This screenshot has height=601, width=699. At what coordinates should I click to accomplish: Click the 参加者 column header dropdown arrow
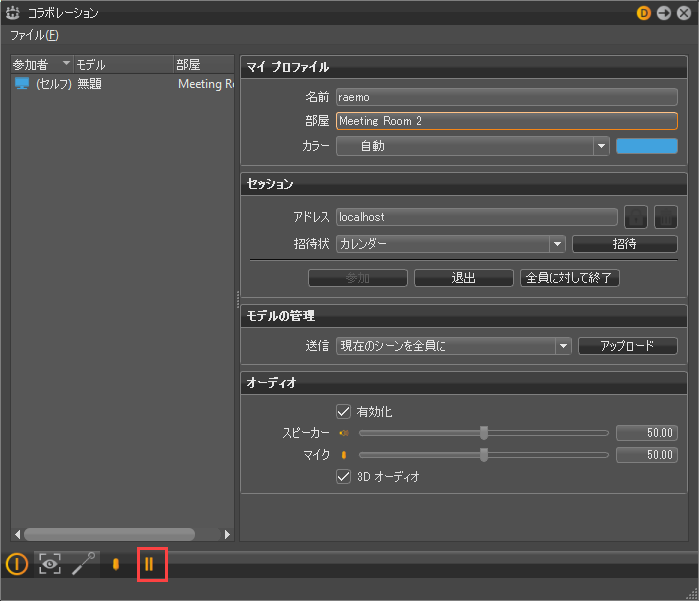(66, 63)
